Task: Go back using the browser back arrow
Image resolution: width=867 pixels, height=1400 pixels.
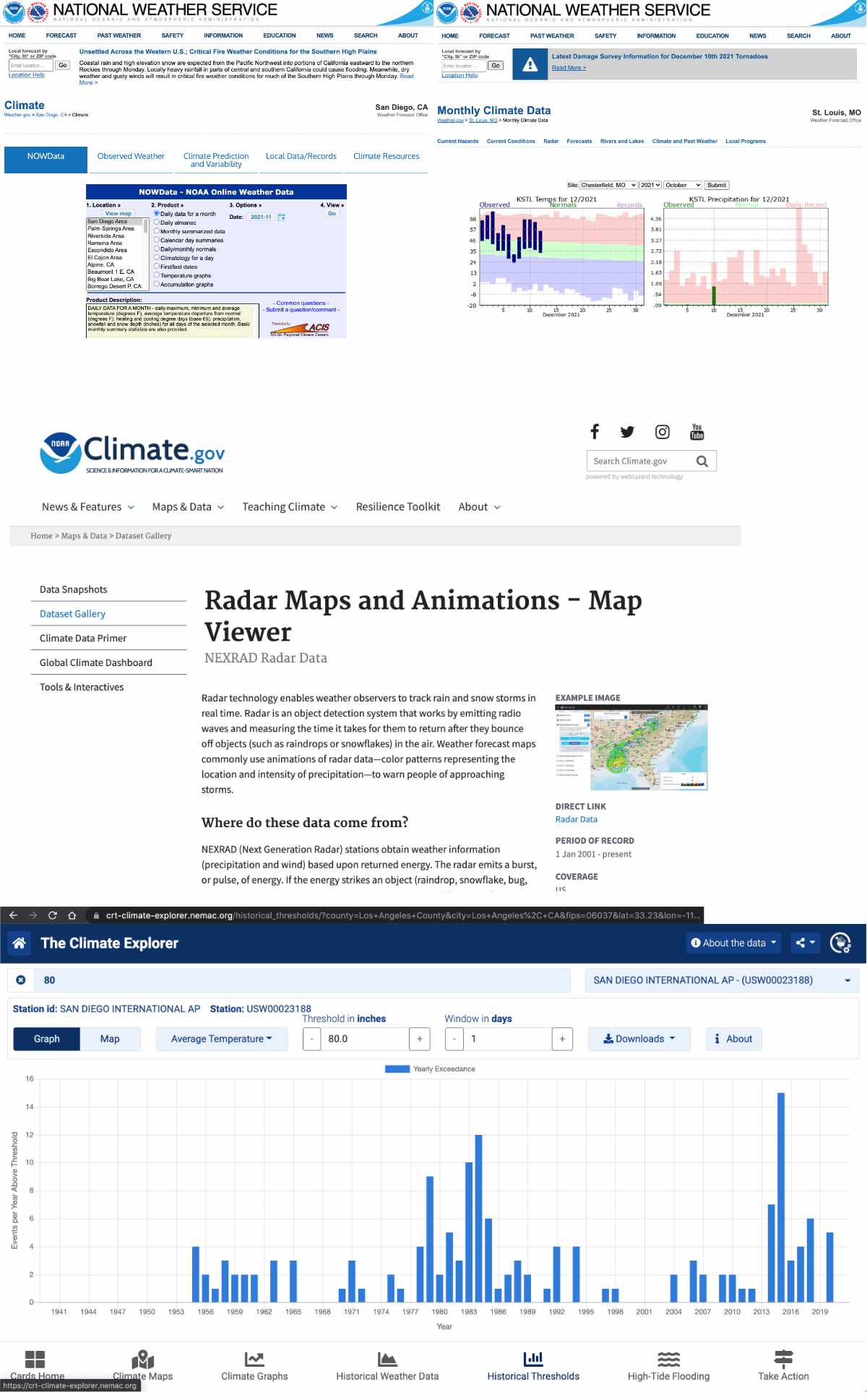Action: click(x=13, y=915)
